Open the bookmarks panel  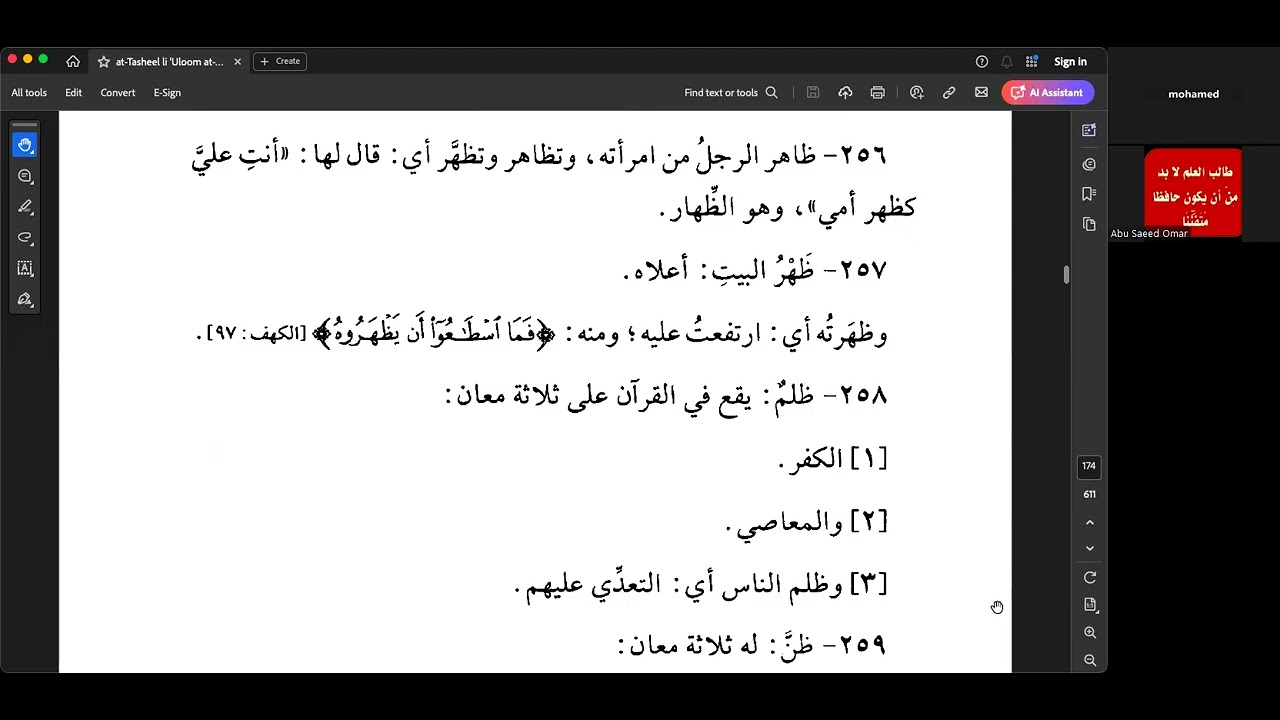(1089, 194)
